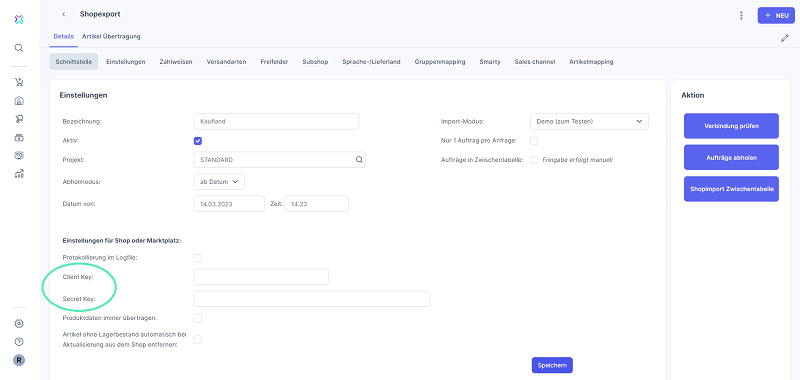Select the Gruppenmapping tab
Viewport: 800px width, 380px height.
(440, 62)
